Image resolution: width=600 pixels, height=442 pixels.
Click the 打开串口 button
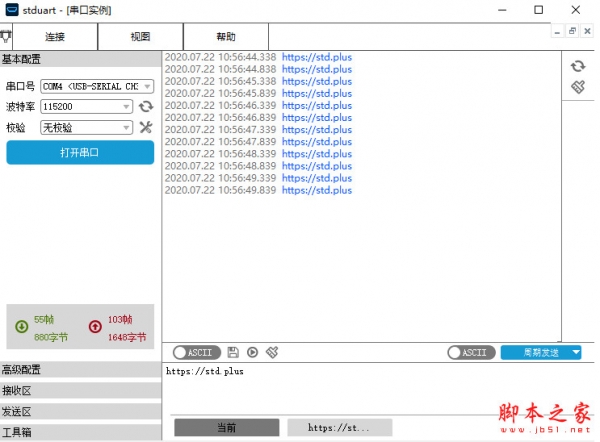click(x=80, y=153)
